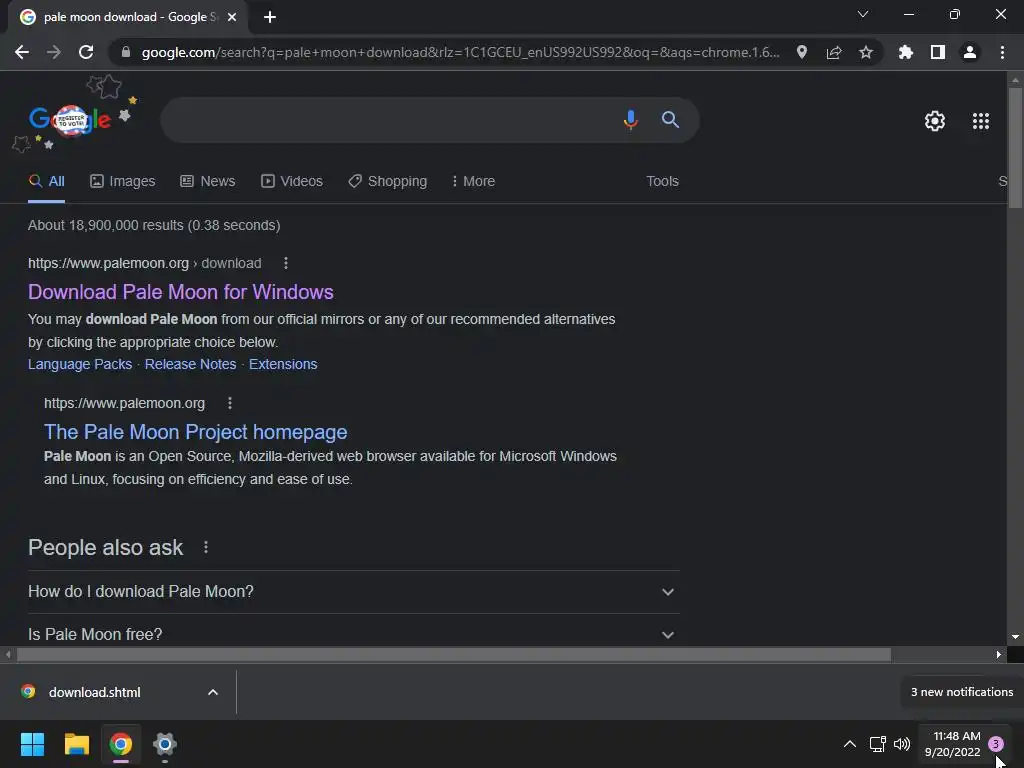Screen dimensions: 1024x768
Task: Click the scroll right arrow on horizontal scrollbar
Action: point(998,654)
